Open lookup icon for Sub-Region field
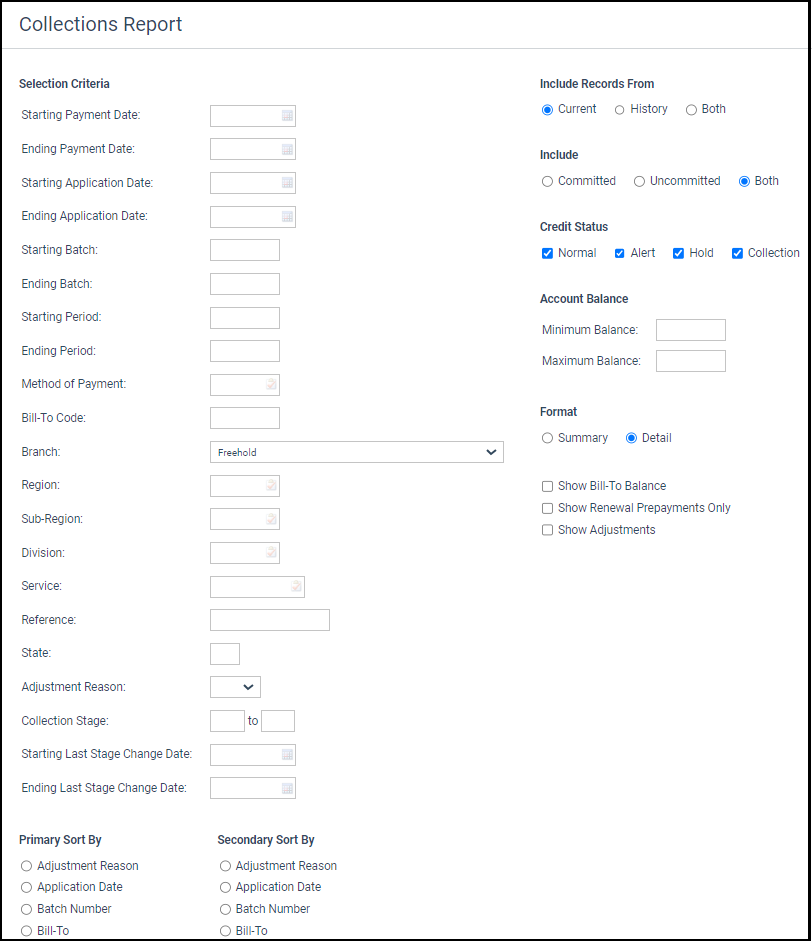The width and height of the screenshot is (812, 941). [x=271, y=519]
